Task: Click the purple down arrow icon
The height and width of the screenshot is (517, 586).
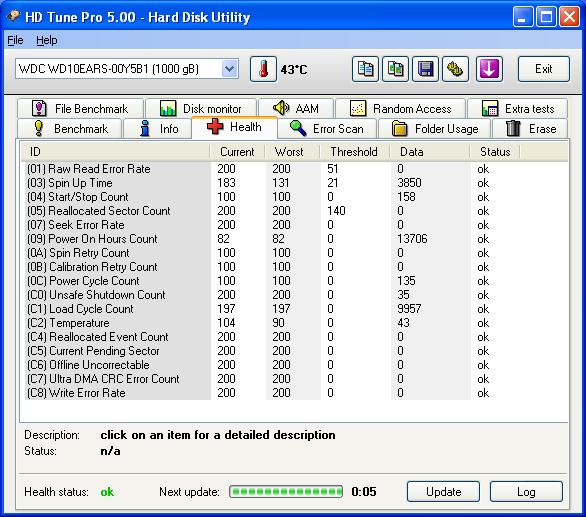Action: (x=489, y=69)
